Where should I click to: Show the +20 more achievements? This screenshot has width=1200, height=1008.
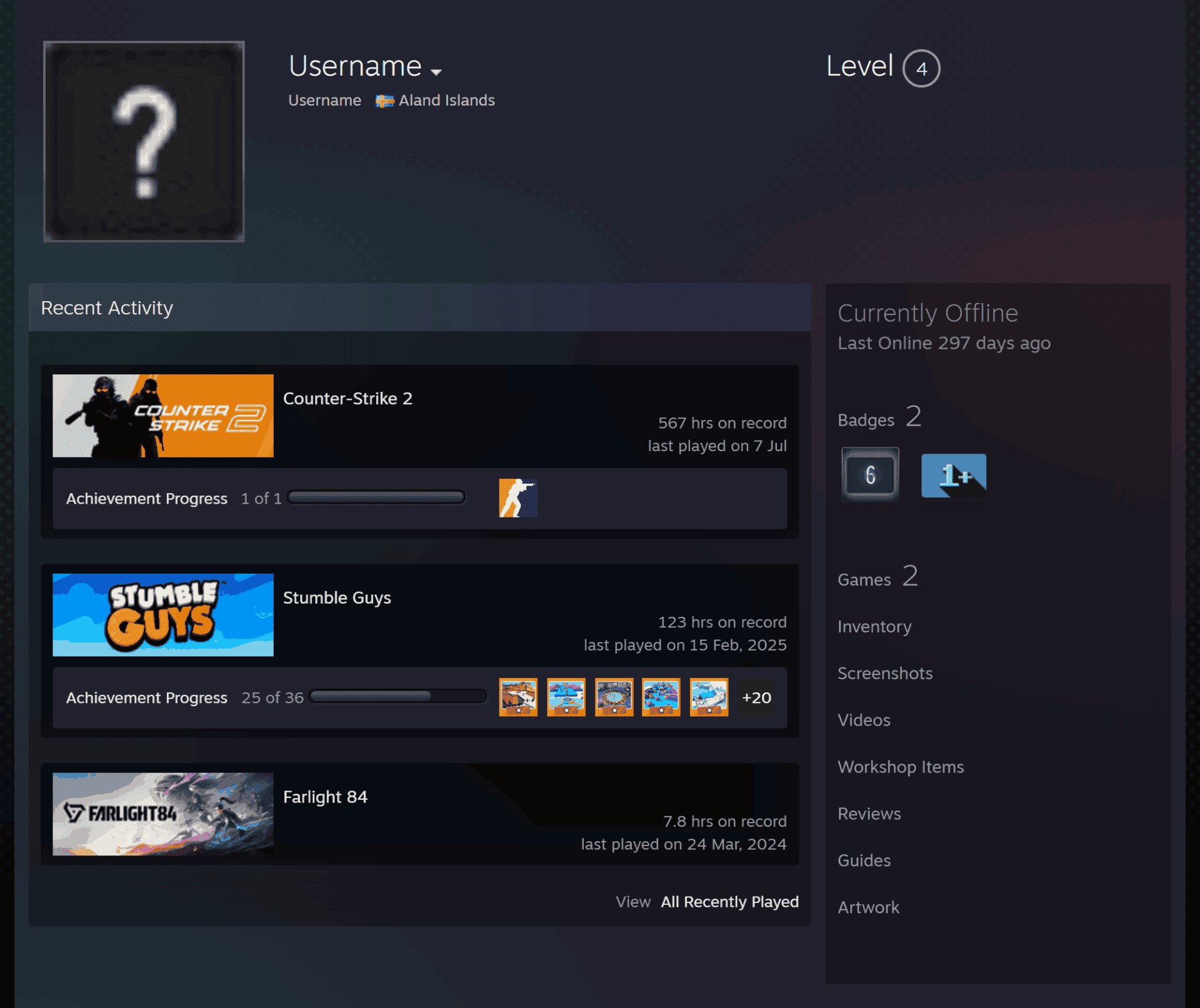coord(756,697)
